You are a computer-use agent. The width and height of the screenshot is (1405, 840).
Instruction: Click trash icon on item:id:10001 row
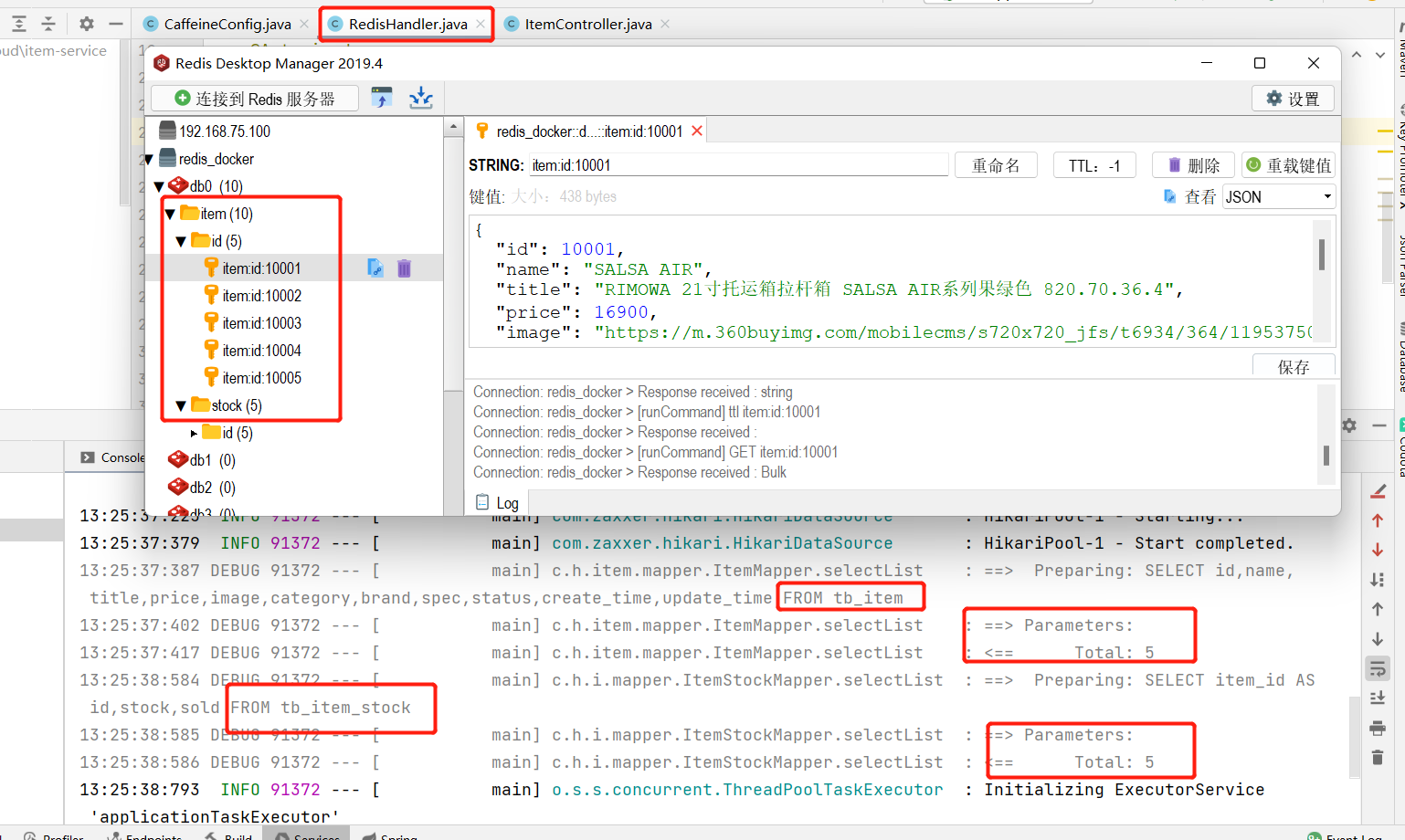click(x=404, y=268)
